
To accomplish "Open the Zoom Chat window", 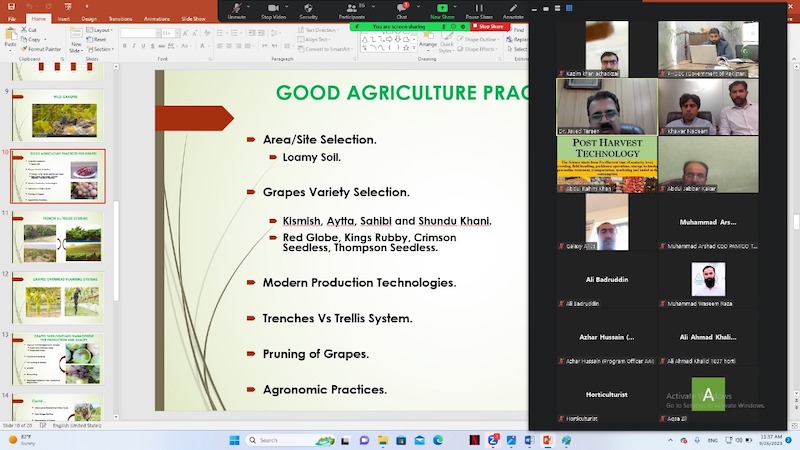I will pos(401,10).
